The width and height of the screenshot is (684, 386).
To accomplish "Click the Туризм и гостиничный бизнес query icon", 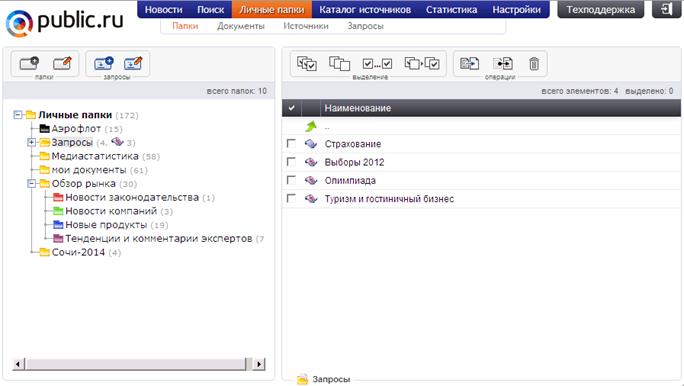I will pos(311,198).
